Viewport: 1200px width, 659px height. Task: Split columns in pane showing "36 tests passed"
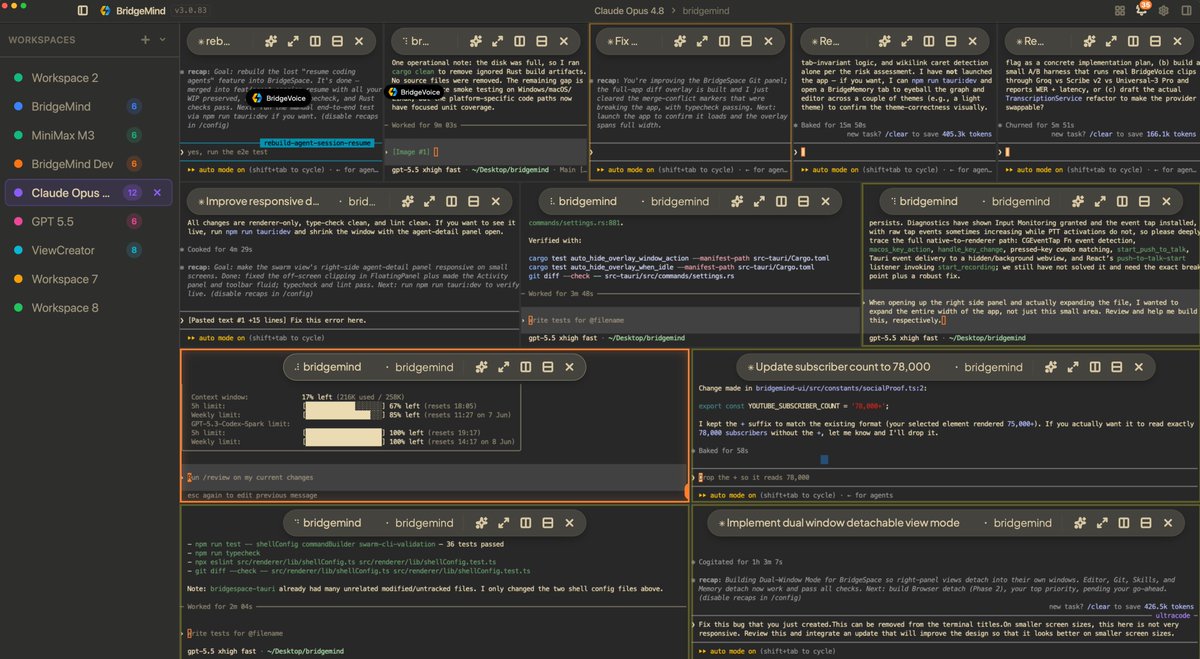(x=525, y=522)
